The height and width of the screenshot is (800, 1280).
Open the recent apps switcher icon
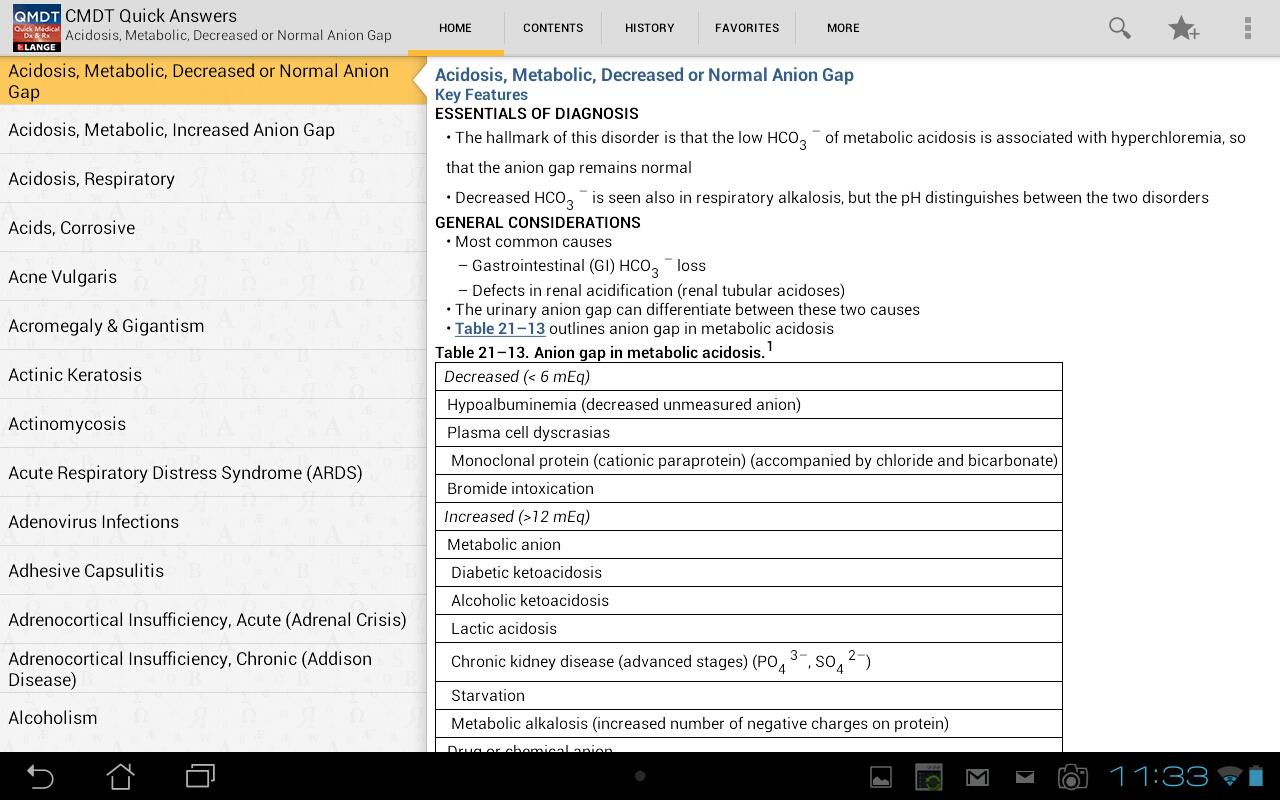coord(201,776)
